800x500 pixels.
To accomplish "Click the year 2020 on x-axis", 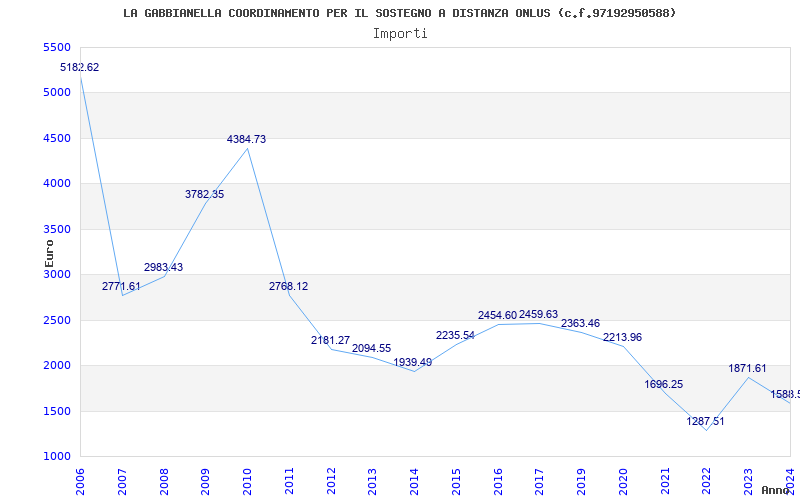I will click(623, 482).
